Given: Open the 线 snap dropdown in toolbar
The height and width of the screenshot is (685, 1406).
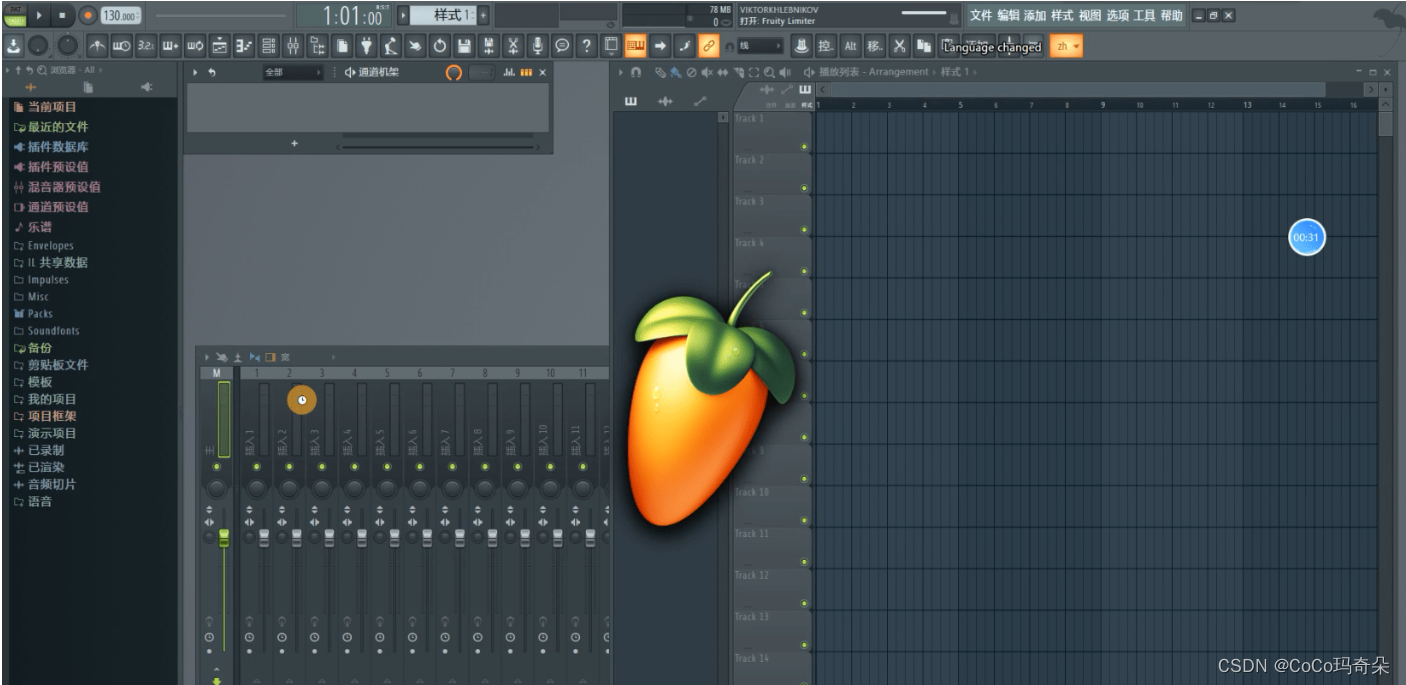Looking at the screenshot, I should pyautogui.click(x=759, y=46).
